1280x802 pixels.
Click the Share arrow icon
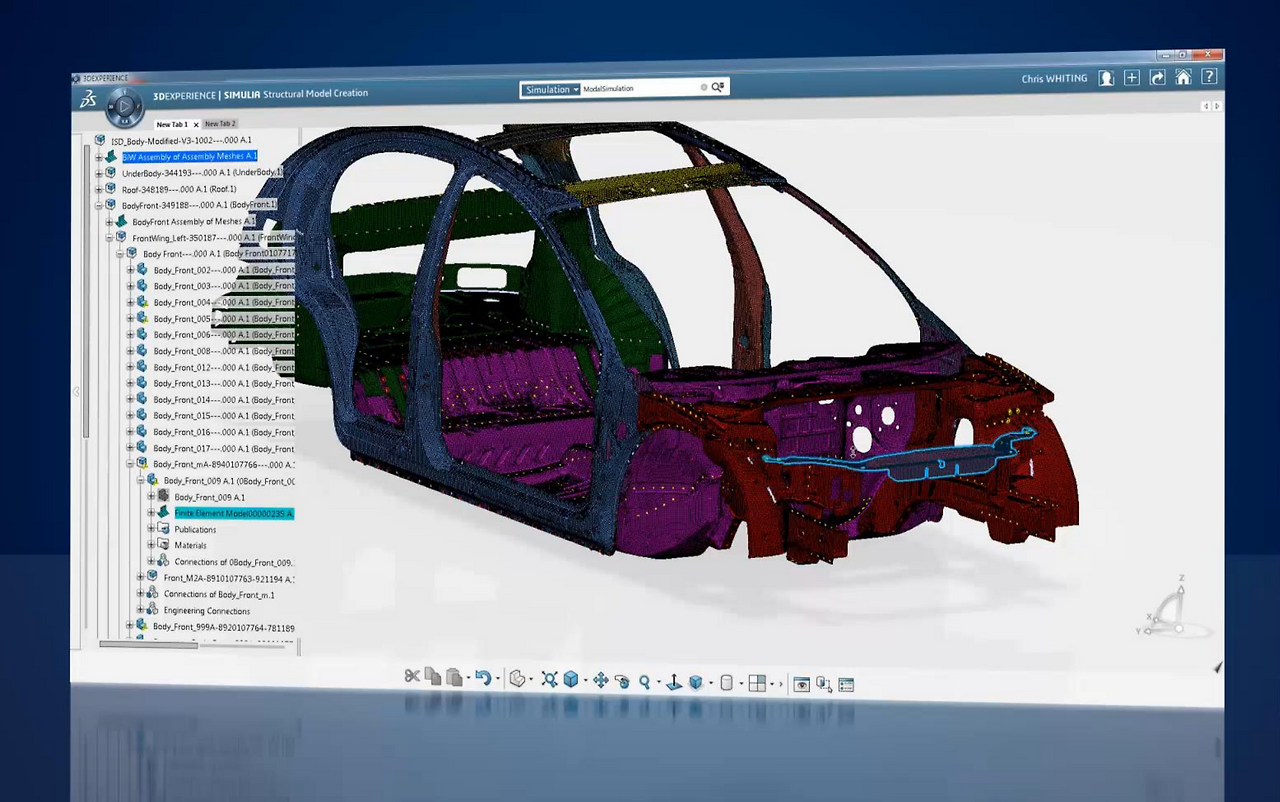point(1158,78)
